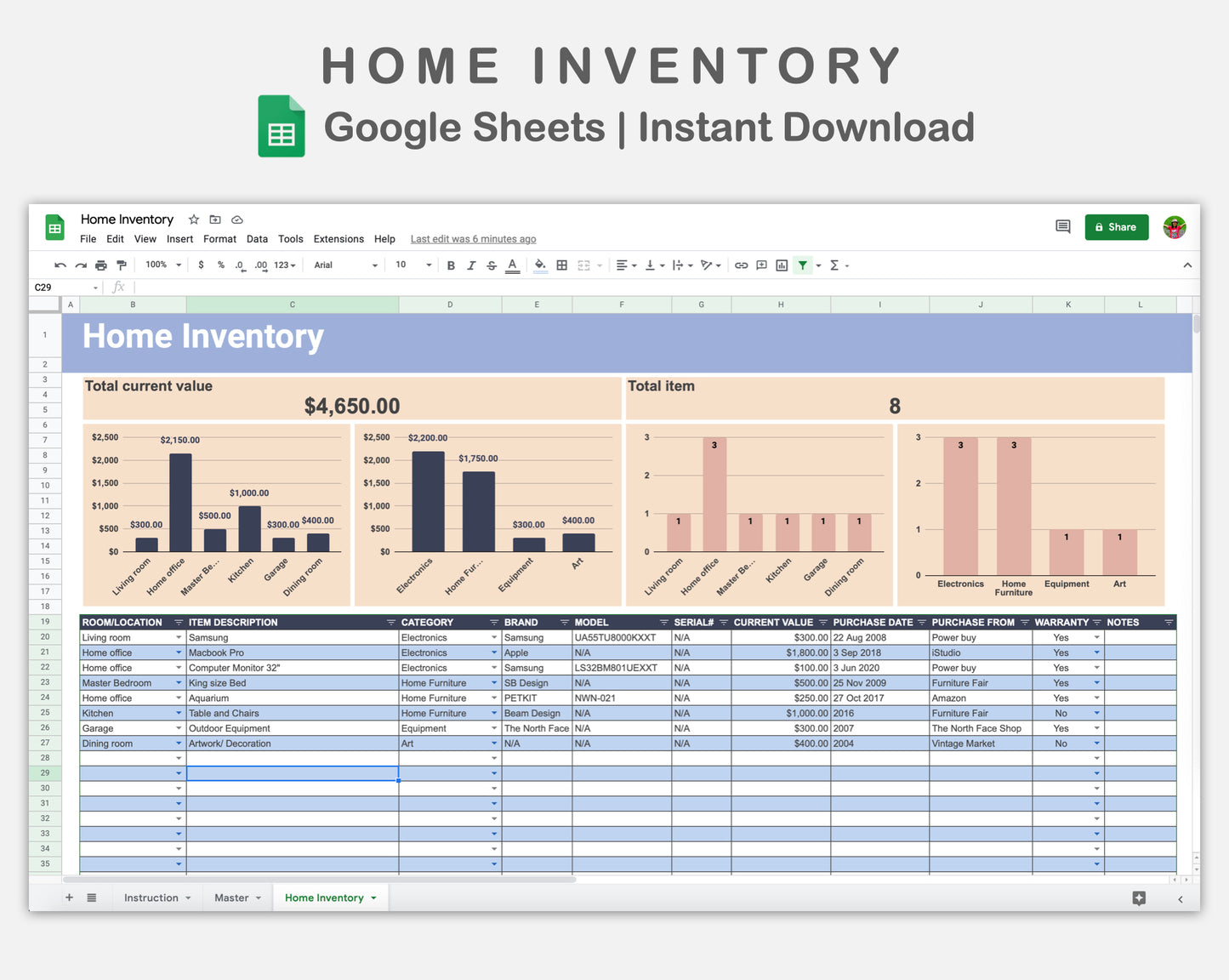This screenshot has width=1229, height=980.
Task: Click the Text color swatch icon
Action: click(x=512, y=265)
